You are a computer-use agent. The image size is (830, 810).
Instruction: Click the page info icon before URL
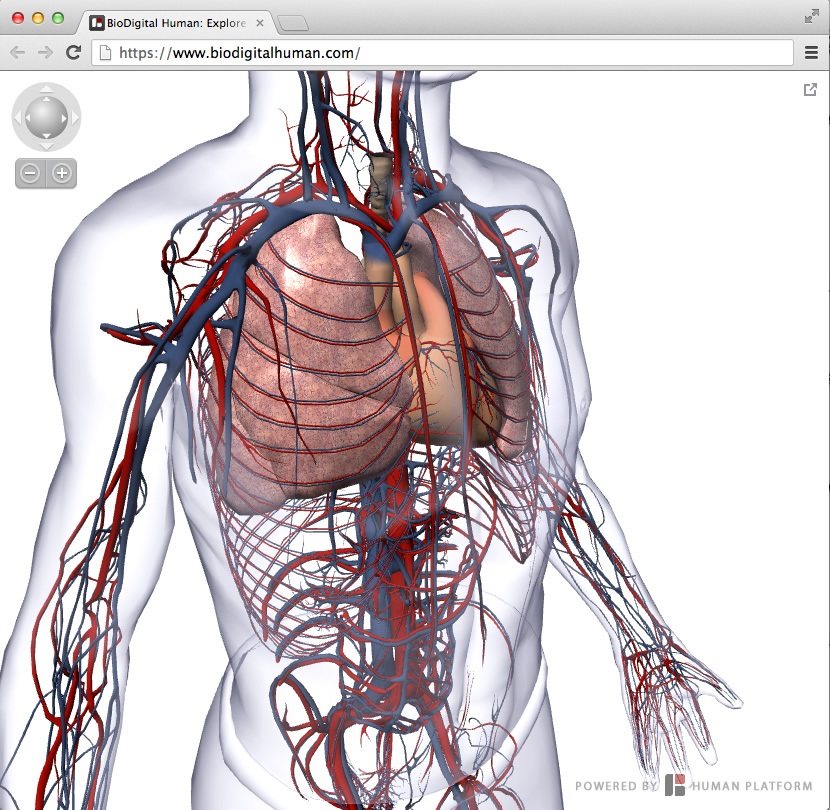coord(105,53)
